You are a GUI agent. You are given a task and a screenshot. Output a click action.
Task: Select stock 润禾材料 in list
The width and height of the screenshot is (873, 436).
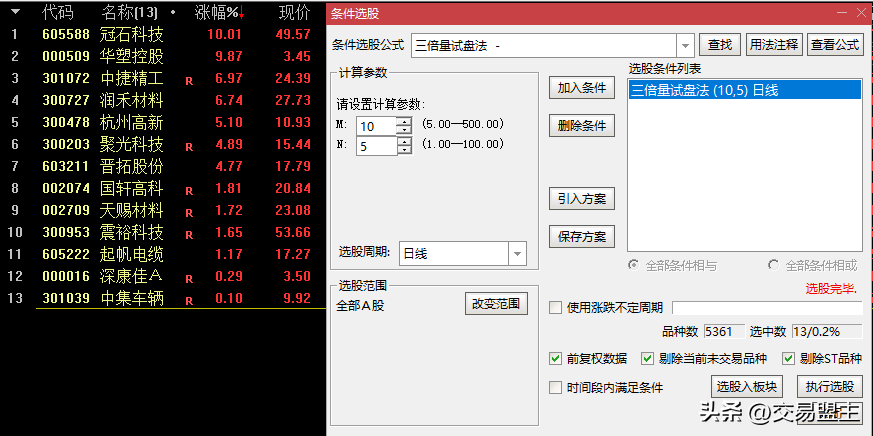(132, 100)
